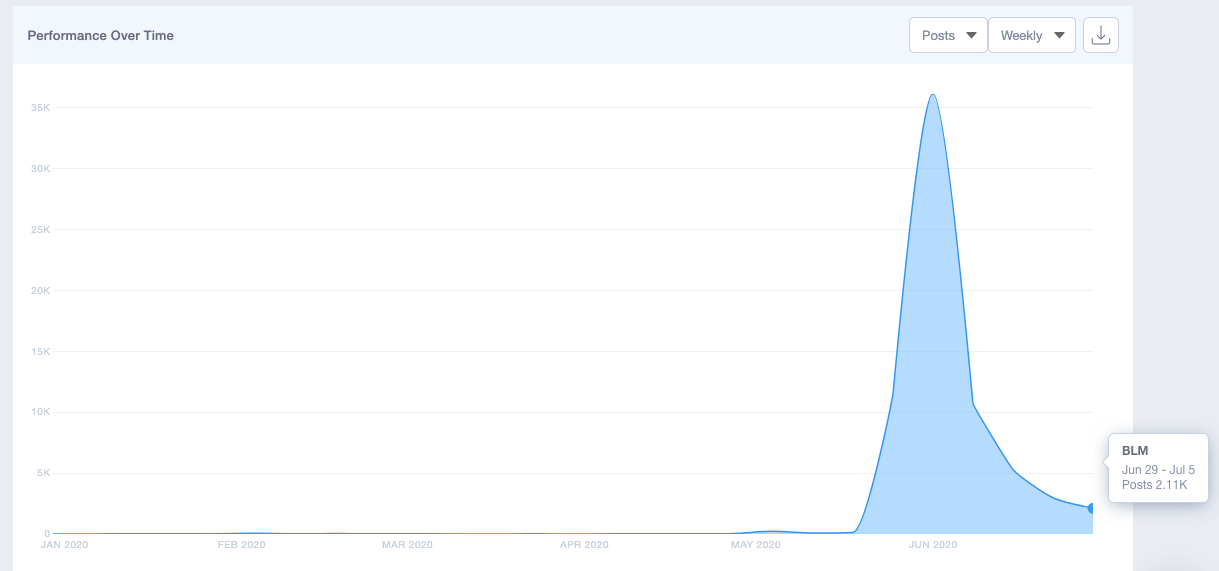
Task: Click the Performance Over Time heading
Action: tap(100, 35)
